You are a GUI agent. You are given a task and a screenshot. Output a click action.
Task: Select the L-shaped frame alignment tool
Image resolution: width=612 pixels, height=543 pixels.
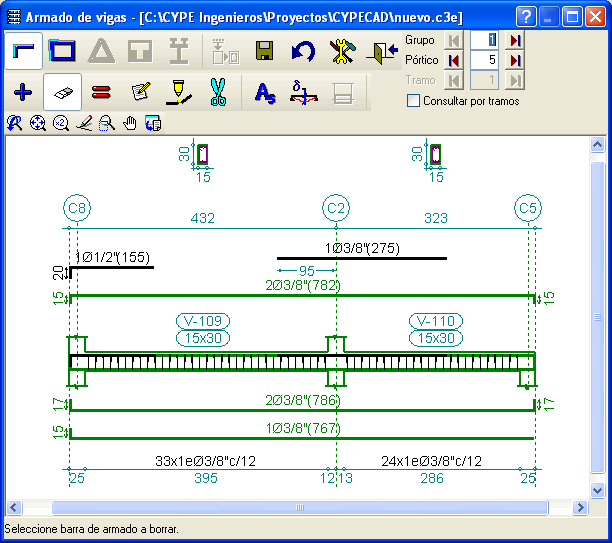coord(23,51)
